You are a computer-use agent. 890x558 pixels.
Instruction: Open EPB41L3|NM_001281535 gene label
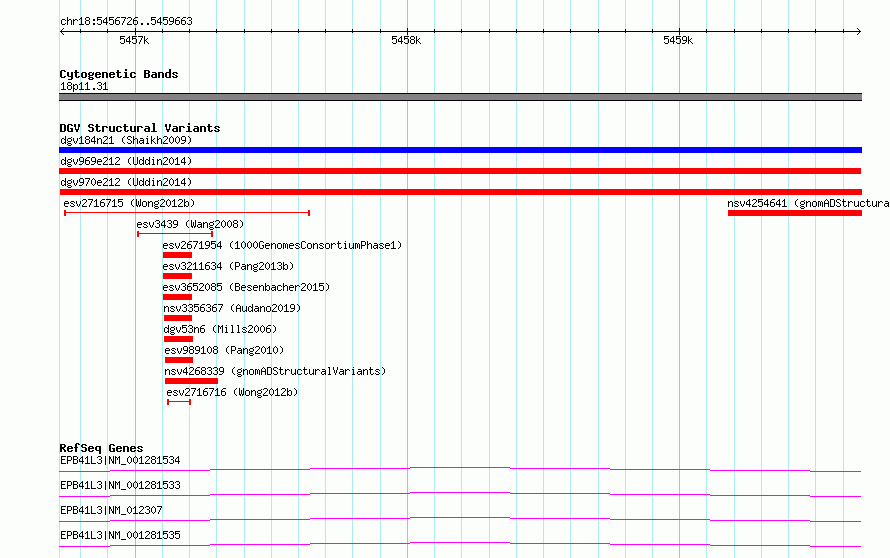click(x=120, y=535)
